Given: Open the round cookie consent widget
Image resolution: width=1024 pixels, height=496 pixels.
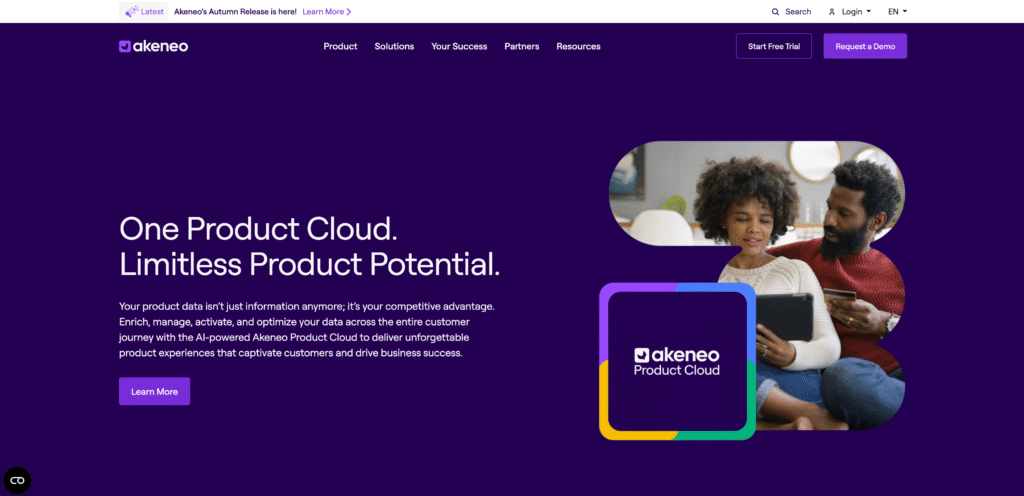Looking at the screenshot, I should 17,480.
